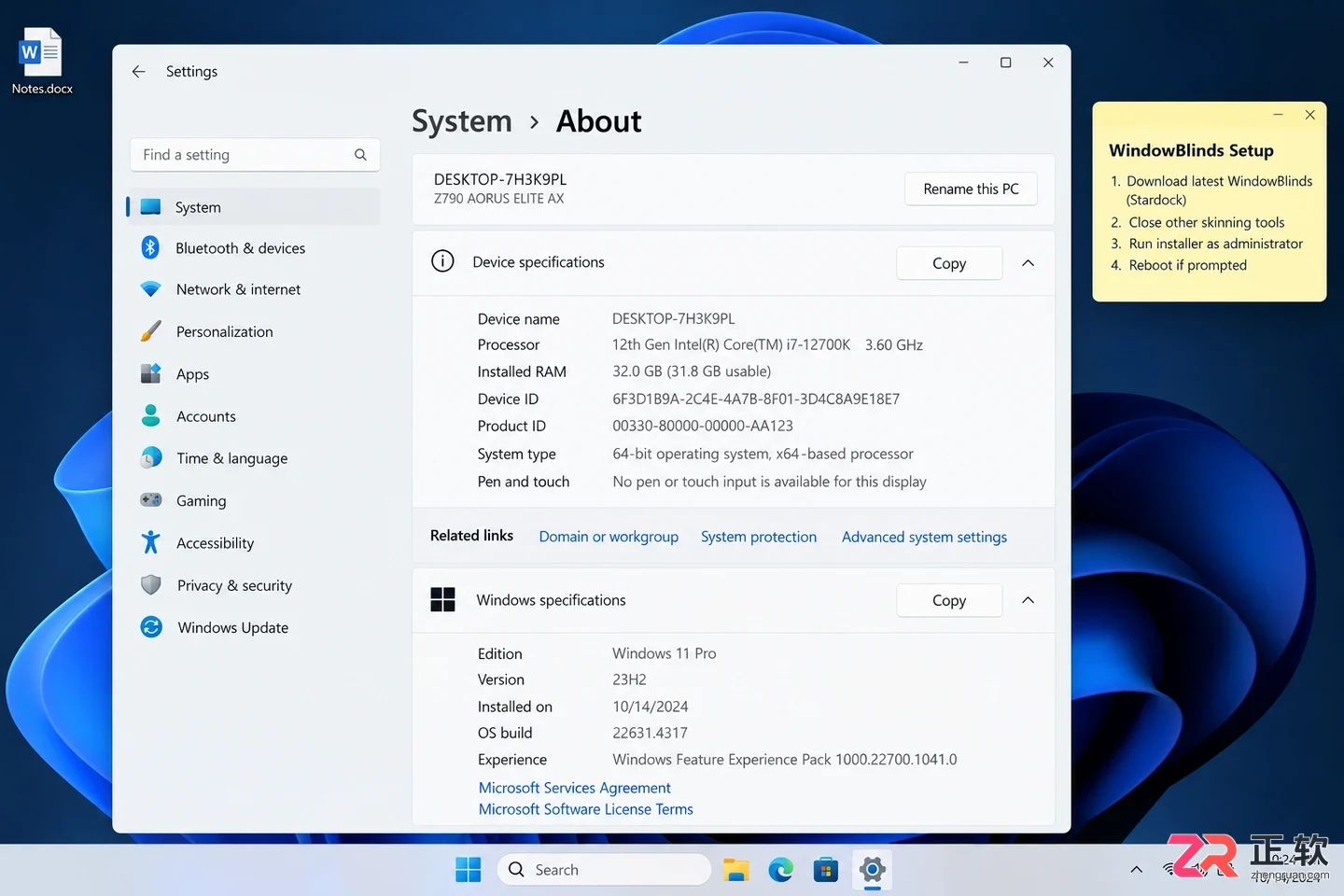Open Advanced system settings link

coord(924,537)
